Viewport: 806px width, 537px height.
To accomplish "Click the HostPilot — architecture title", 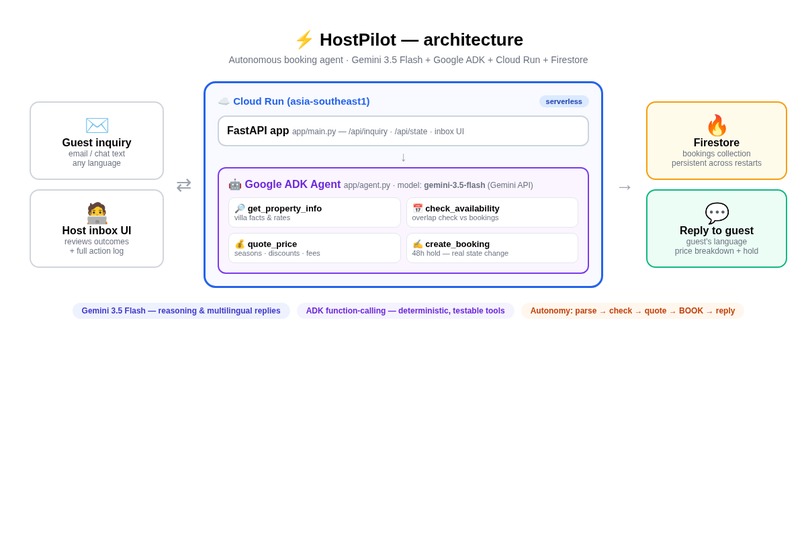I will coord(422,40).
